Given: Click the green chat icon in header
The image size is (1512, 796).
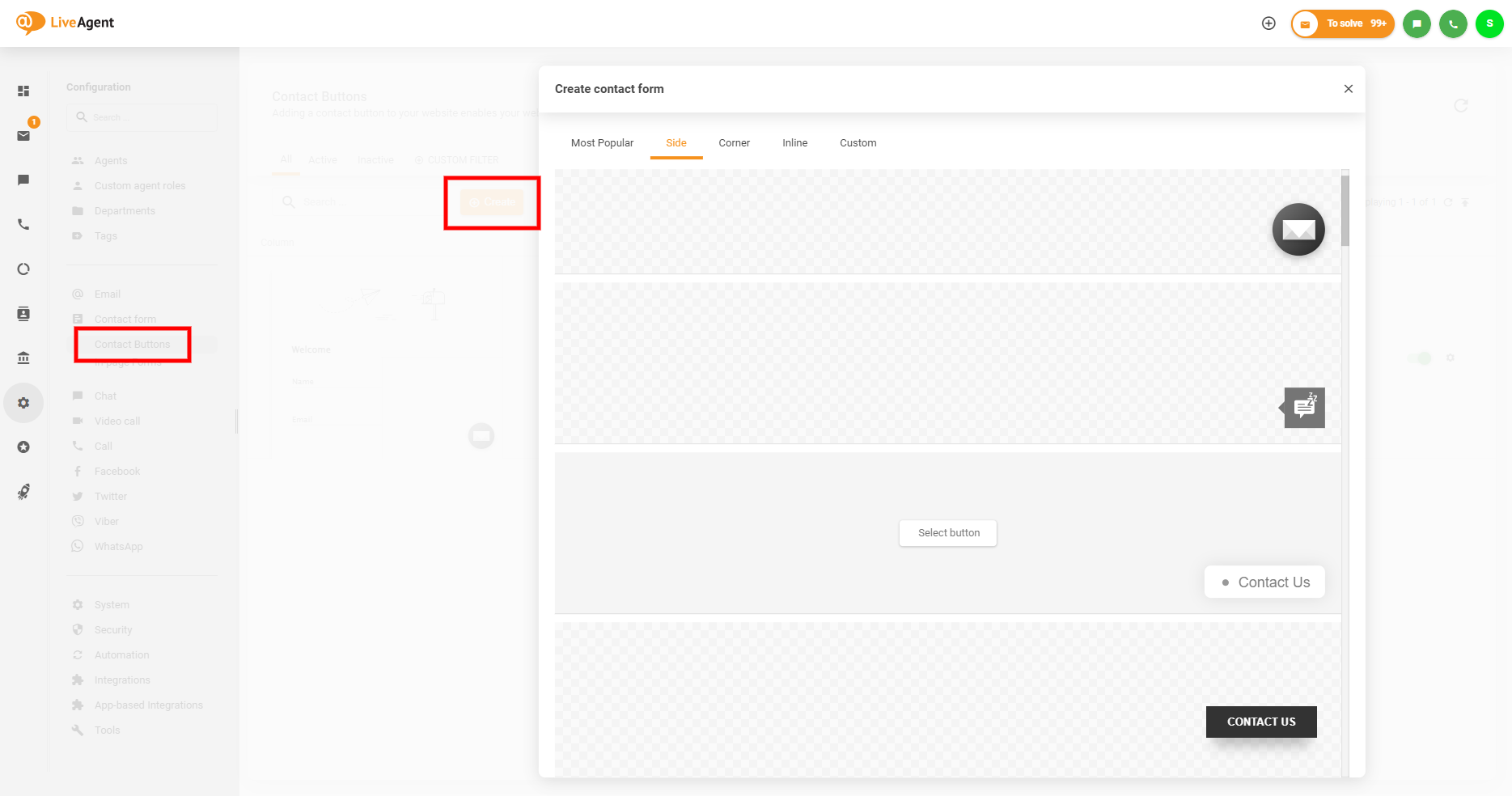Looking at the screenshot, I should pos(1417,23).
